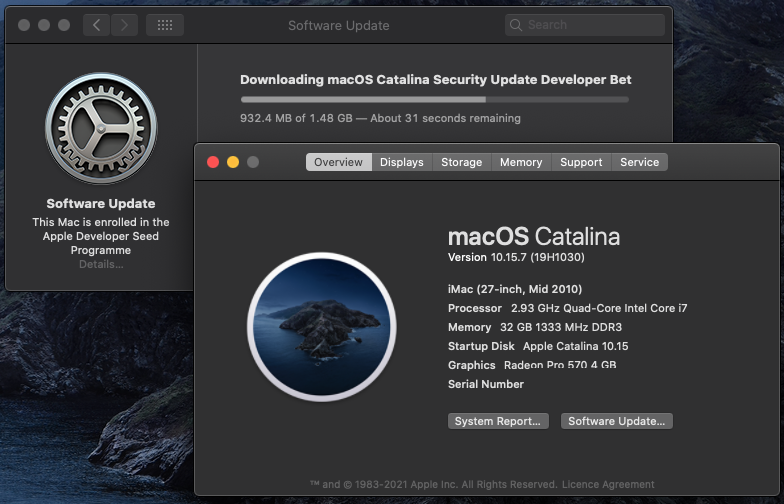Image resolution: width=784 pixels, height=504 pixels.
Task: Click version text 10.15.7 (19H1030)
Action: [538, 258]
